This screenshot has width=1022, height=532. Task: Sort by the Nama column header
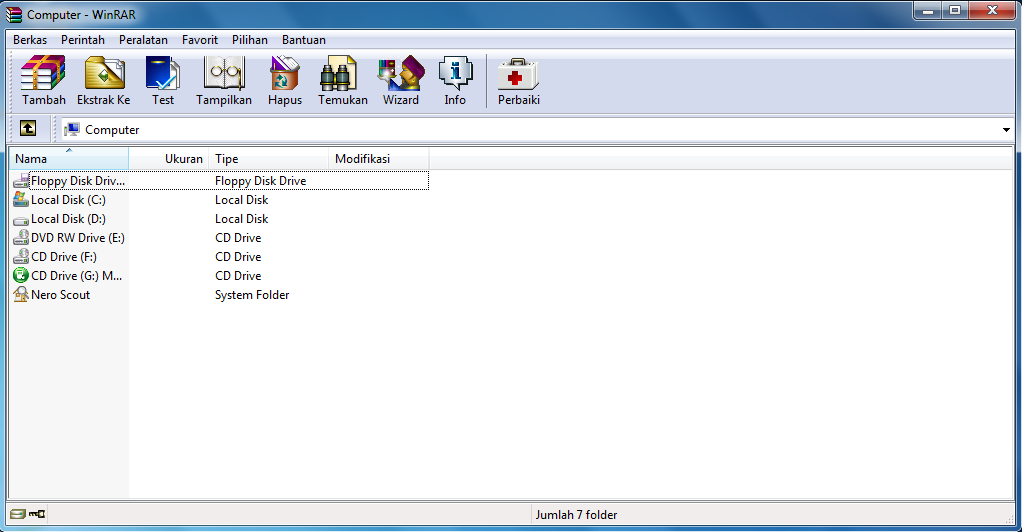pos(68,158)
